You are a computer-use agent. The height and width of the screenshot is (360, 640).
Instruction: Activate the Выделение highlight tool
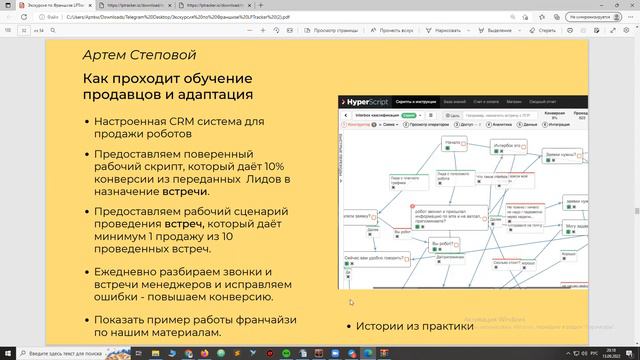point(495,30)
